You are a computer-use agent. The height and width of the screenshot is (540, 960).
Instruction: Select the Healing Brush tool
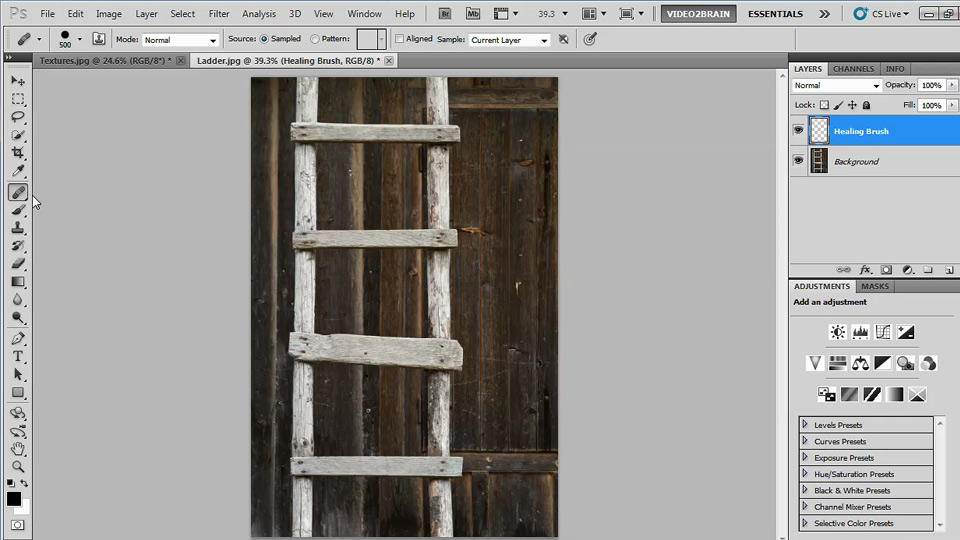[x=18, y=192]
